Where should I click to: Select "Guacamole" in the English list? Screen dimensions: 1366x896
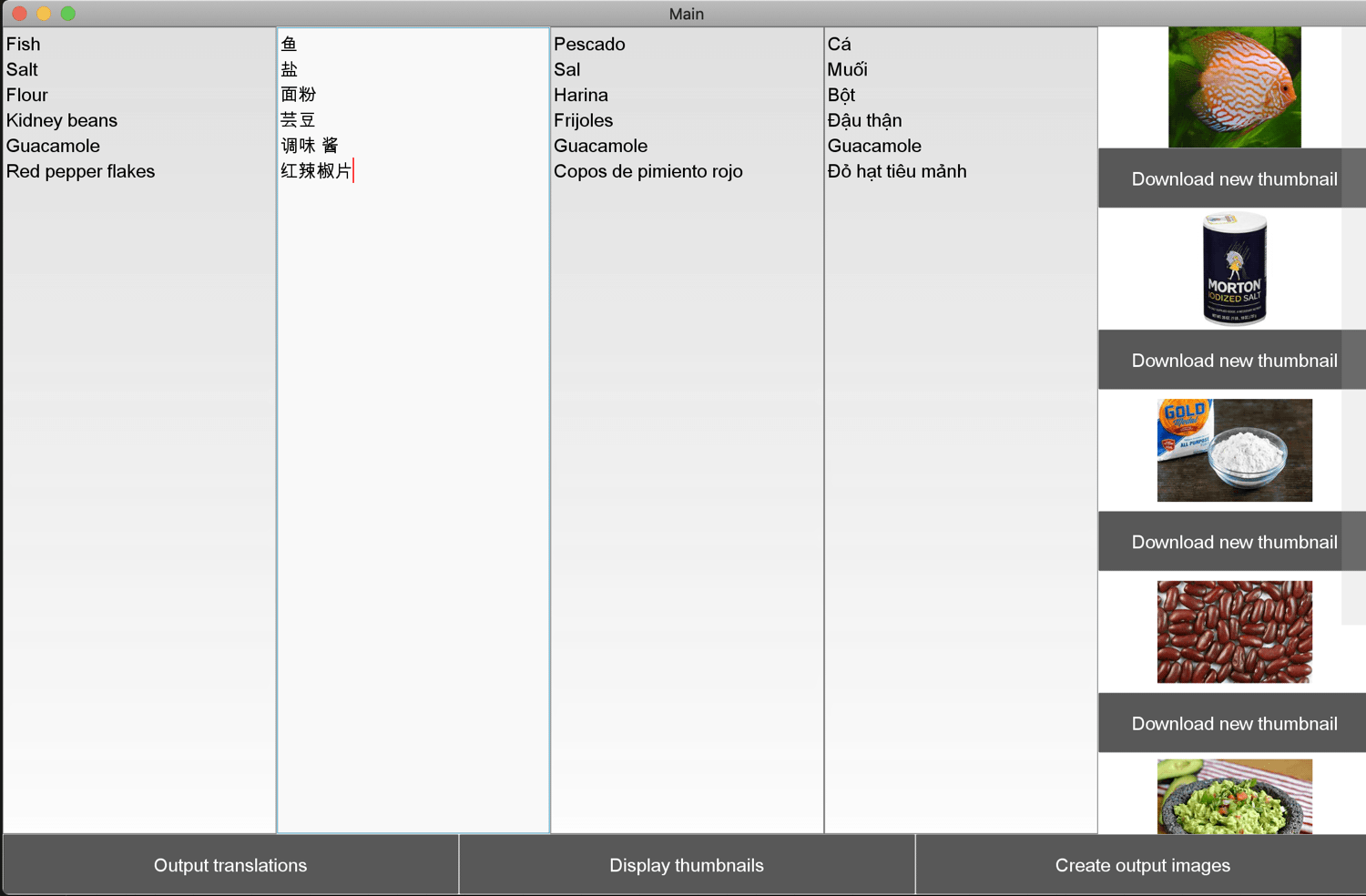[52, 146]
